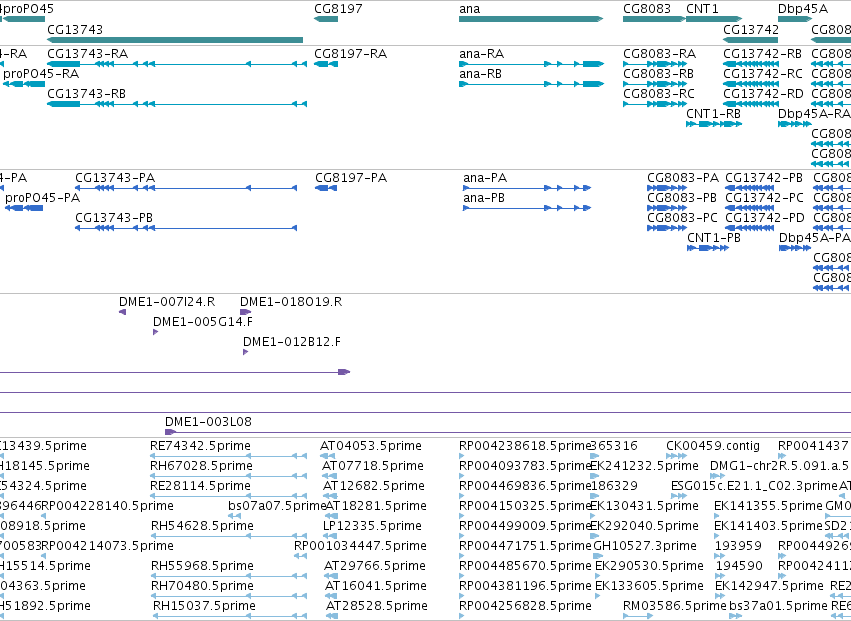This screenshot has height=621, width=851.
Task: Click the DME1-003L08 clone label
Action: click(x=208, y=422)
